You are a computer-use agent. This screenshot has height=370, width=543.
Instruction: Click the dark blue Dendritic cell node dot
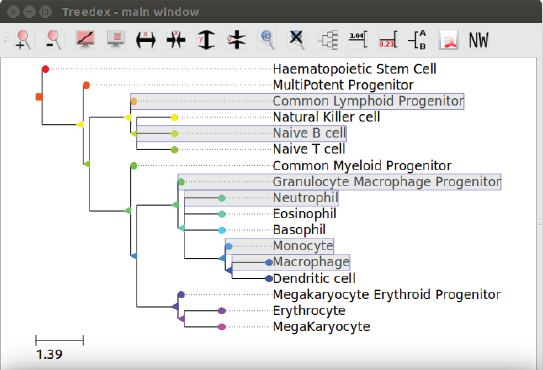[269, 278]
